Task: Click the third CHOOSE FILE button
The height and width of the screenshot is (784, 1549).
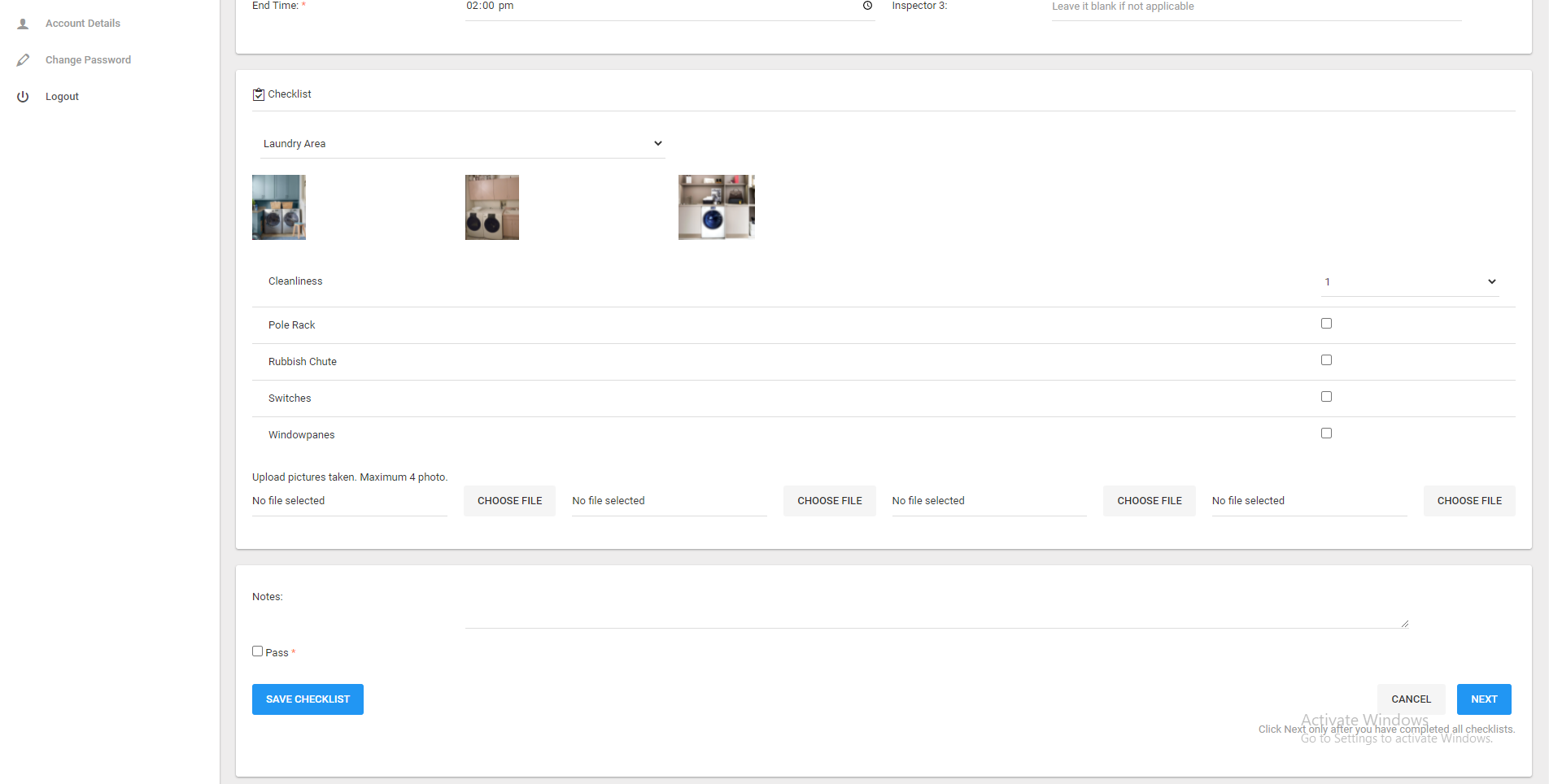Action: pyautogui.click(x=1150, y=501)
